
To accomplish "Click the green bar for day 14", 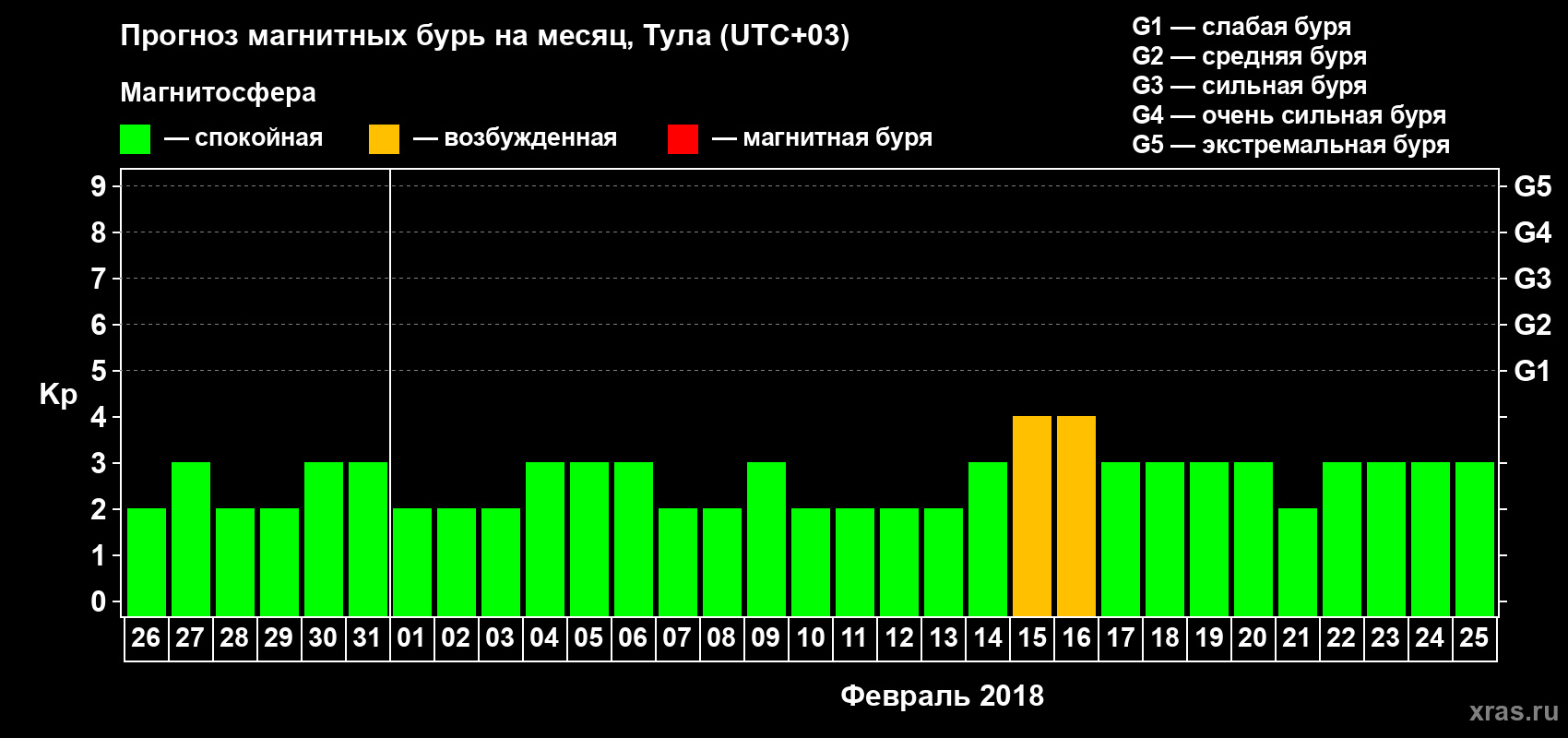I will point(988,539).
